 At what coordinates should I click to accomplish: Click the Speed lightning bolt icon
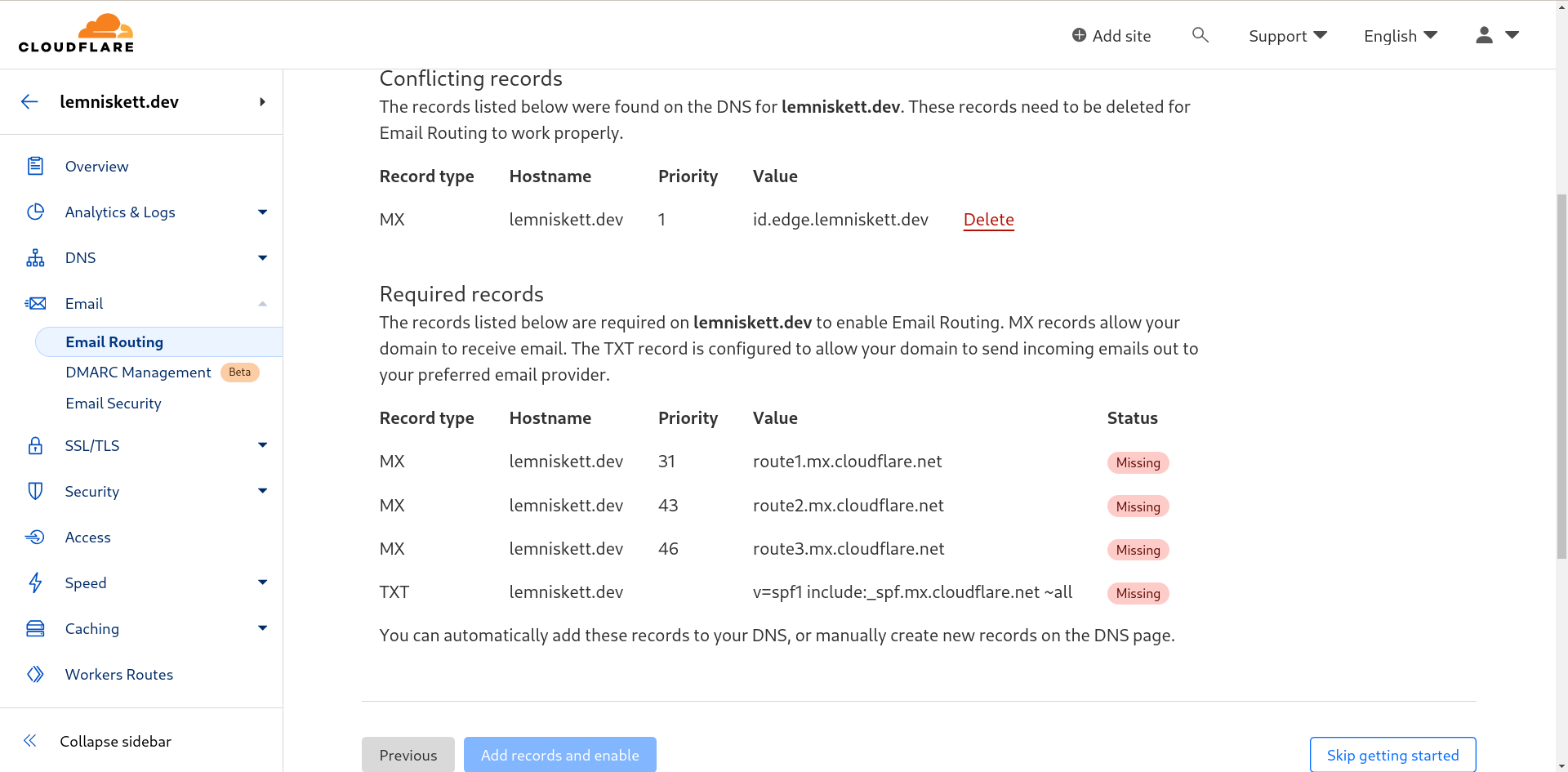coord(35,582)
